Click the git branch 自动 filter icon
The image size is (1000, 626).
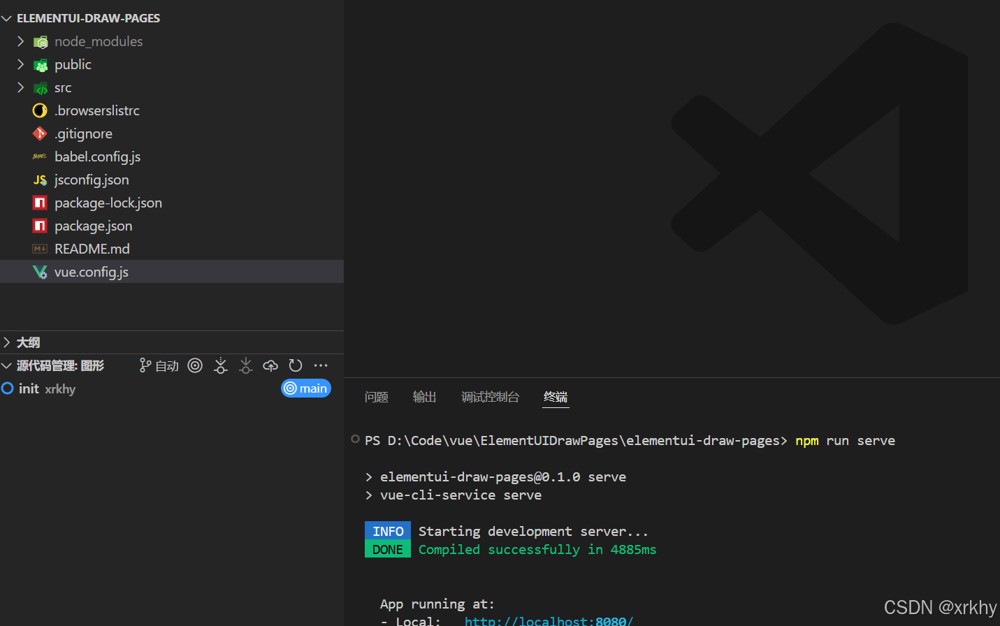(x=159, y=365)
